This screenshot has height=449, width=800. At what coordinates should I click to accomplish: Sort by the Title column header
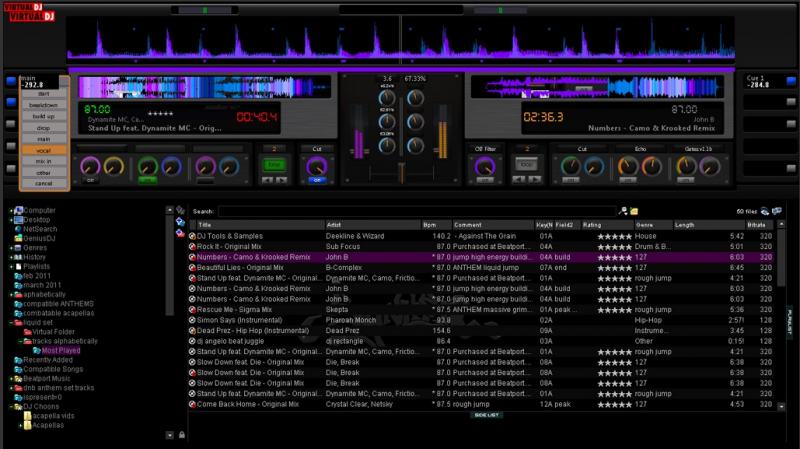260,225
